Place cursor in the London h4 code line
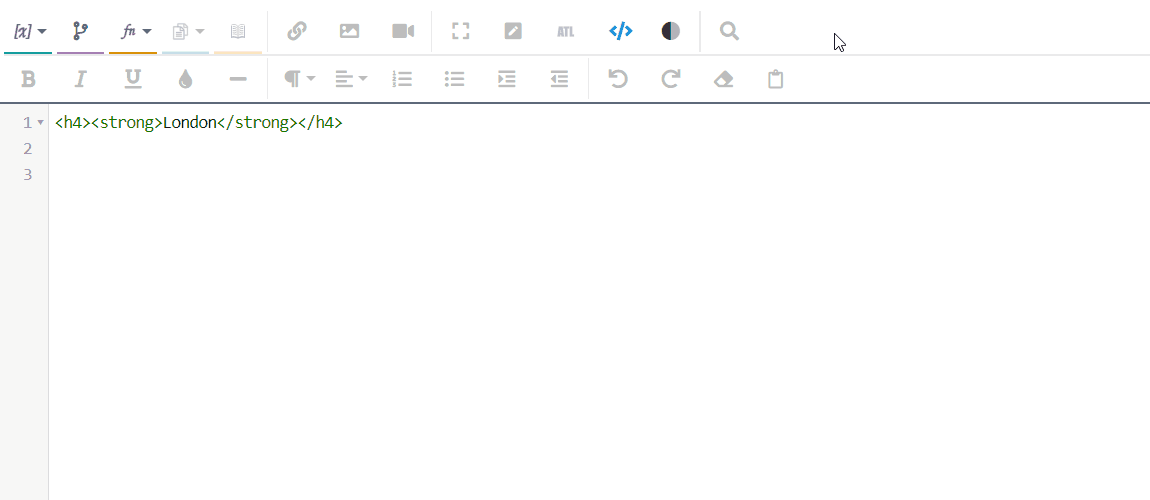The height and width of the screenshot is (500, 1150). (x=199, y=122)
